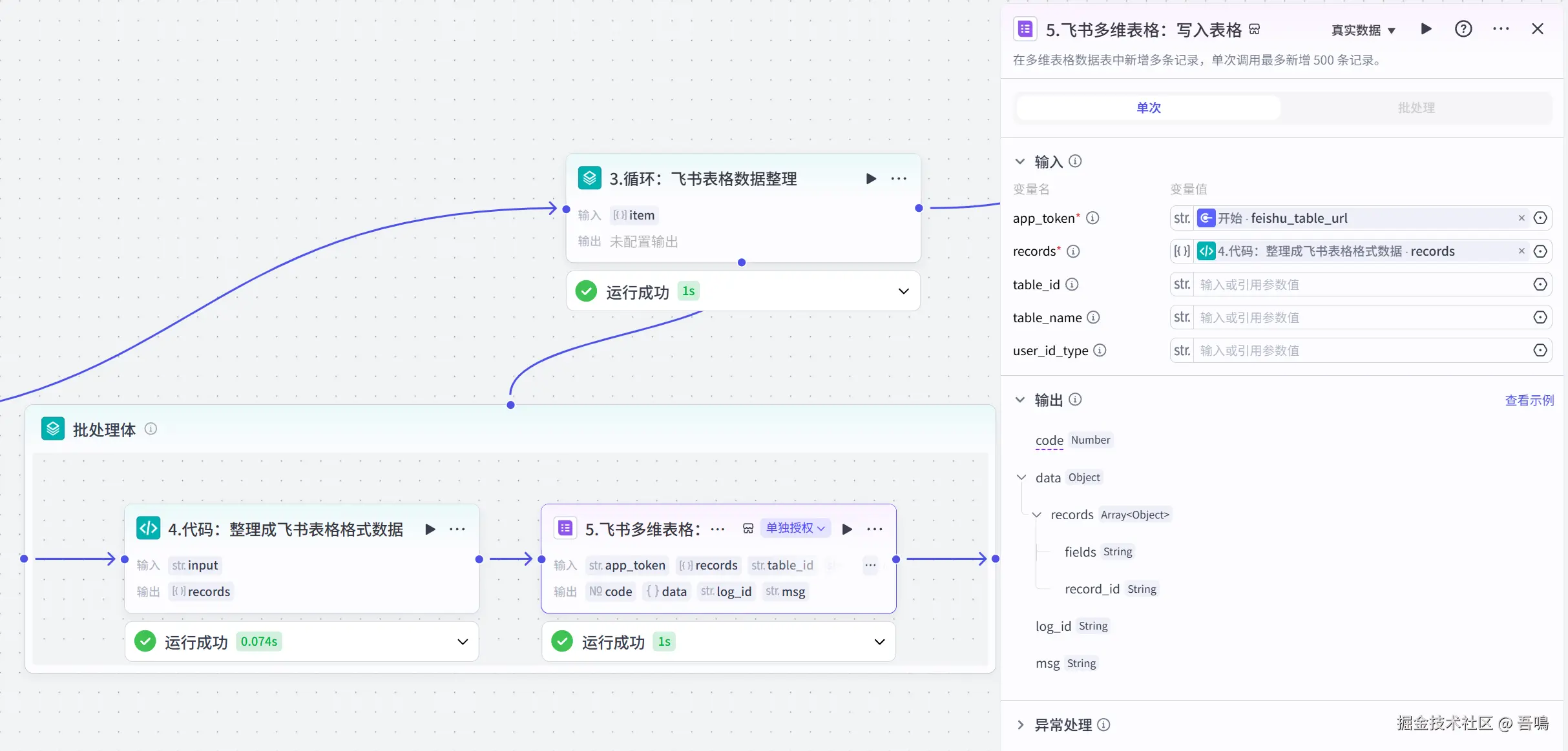The height and width of the screenshot is (751, 1568).
Task: Expand node 3 运行成功 result
Action: pyautogui.click(x=903, y=292)
